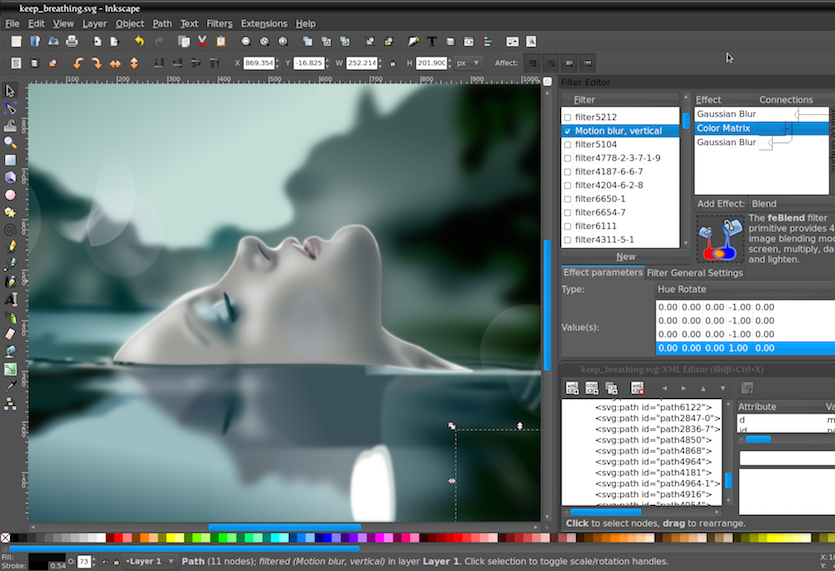This screenshot has width=835, height=571.
Task: Select the Spiral tool
Action: pos(10,230)
